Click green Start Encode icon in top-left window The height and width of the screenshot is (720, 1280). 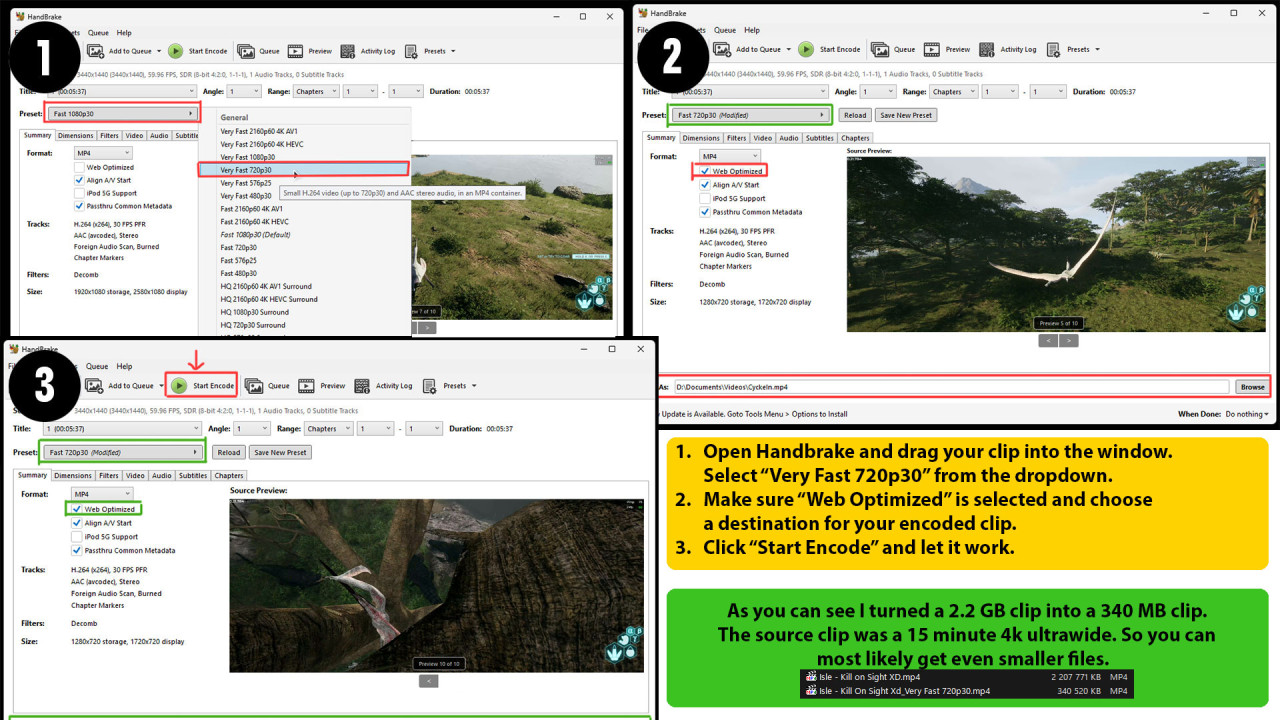(175, 51)
